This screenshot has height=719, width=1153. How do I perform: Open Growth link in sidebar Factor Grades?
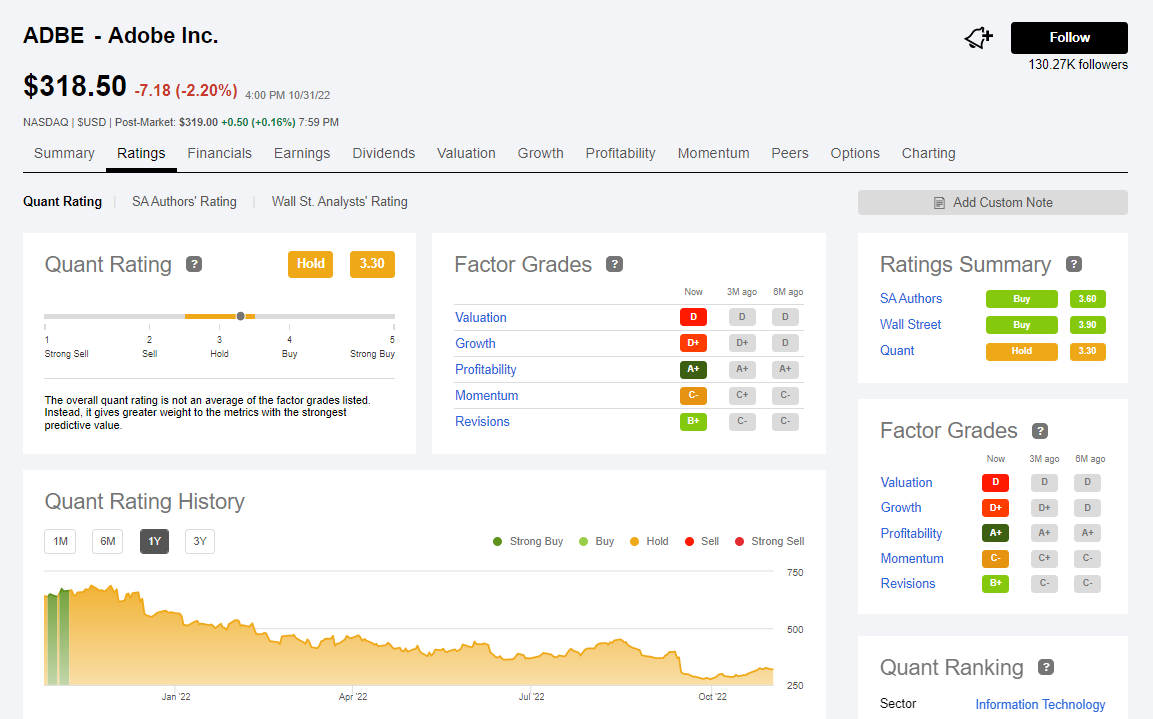click(x=901, y=507)
